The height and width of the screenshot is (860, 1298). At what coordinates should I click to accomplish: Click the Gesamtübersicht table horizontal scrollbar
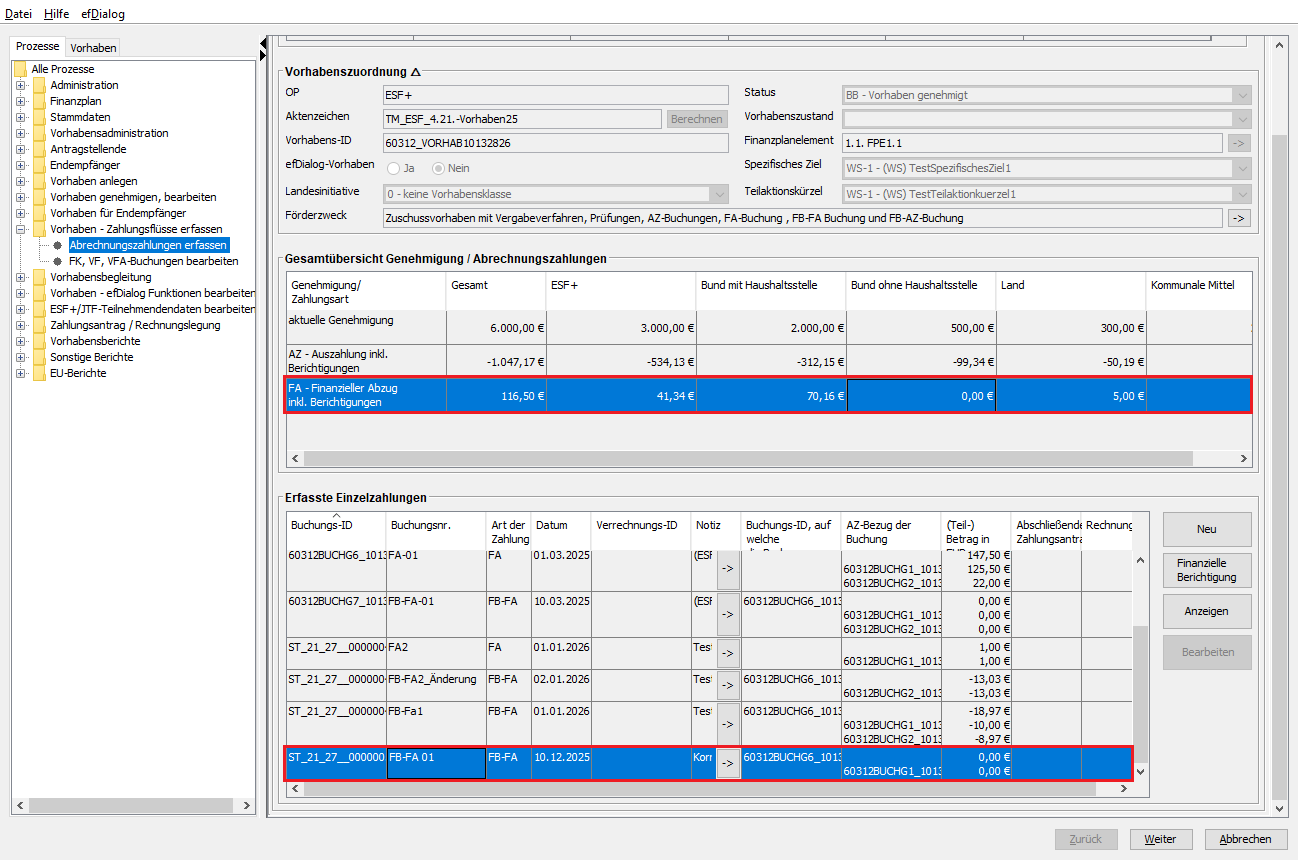tap(748, 458)
